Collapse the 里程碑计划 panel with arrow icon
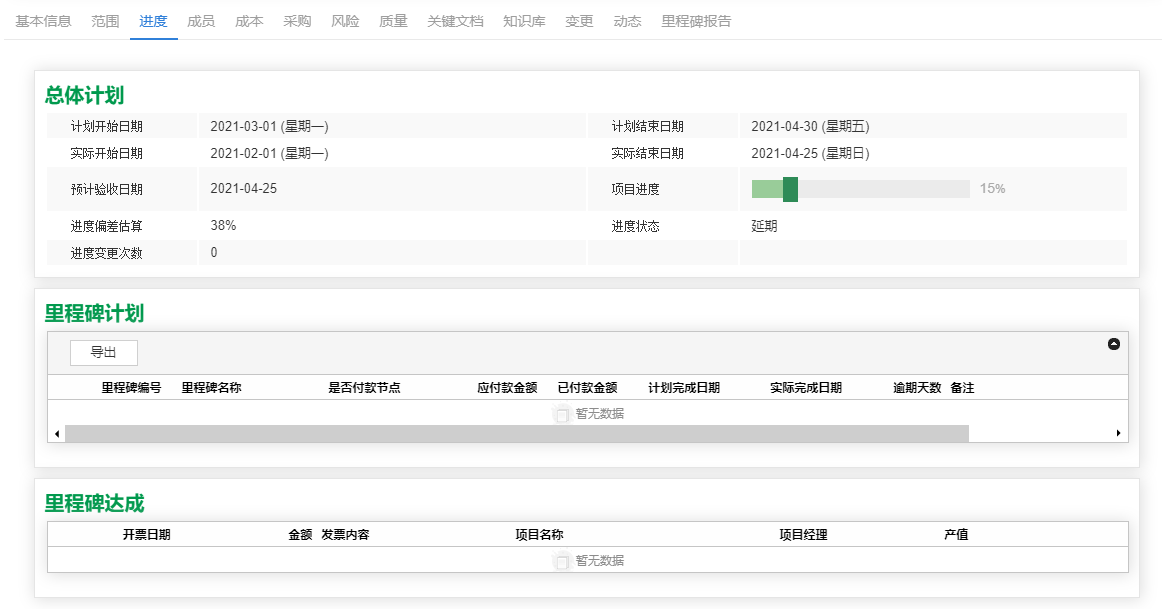Screen dimensions: 1162x609 (x=1114, y=344)
